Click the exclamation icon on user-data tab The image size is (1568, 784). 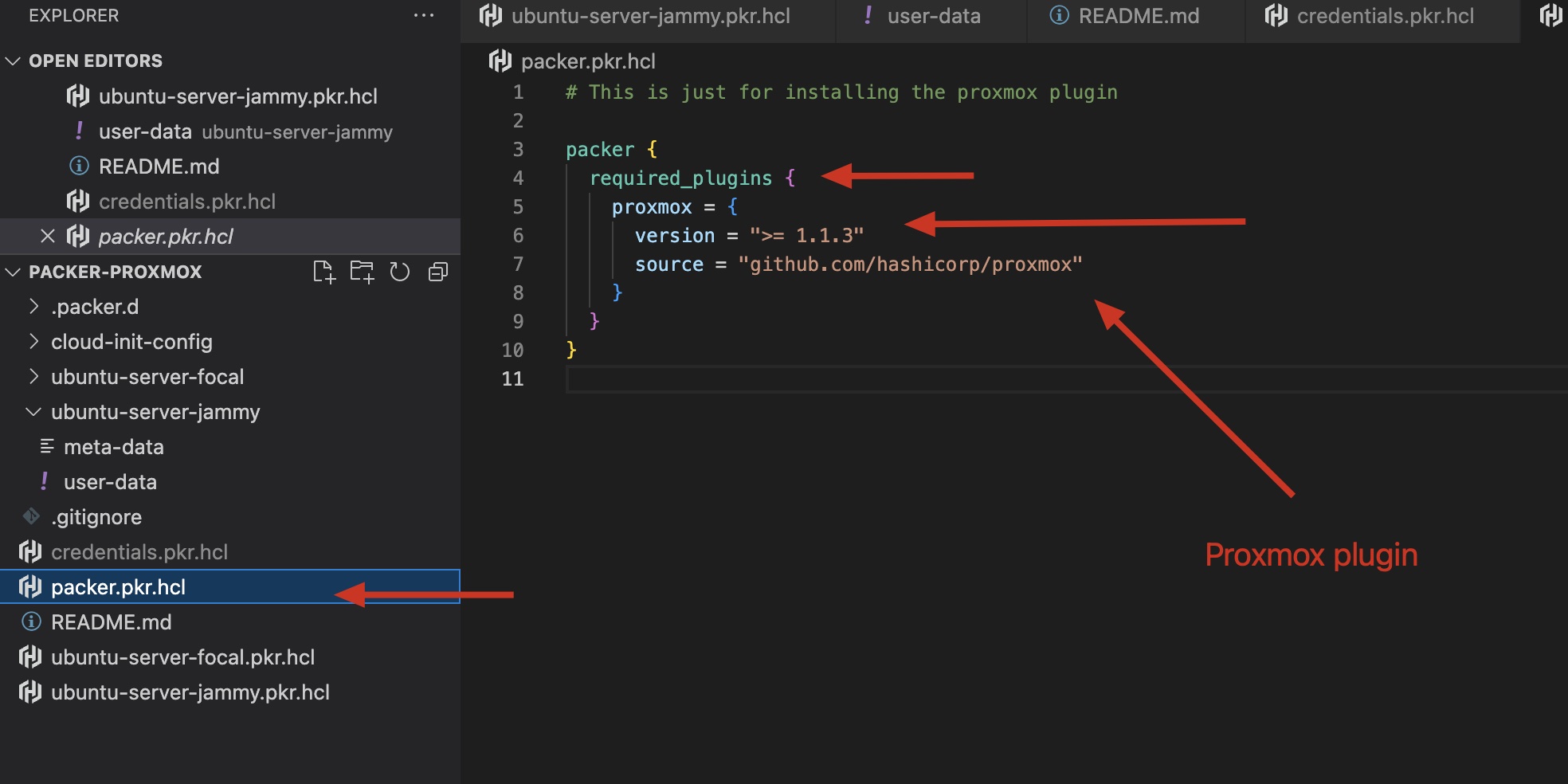tap(868, 15)
